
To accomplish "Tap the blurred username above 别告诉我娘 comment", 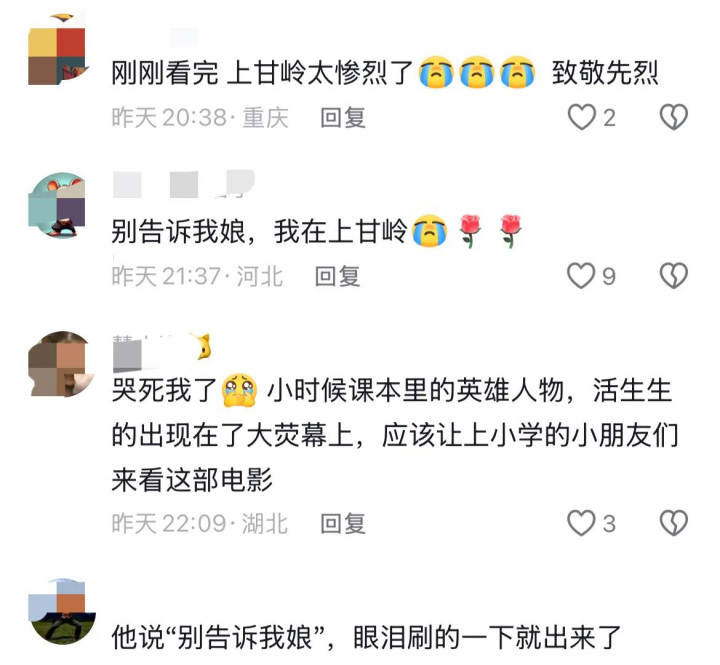I will point(184,184).
